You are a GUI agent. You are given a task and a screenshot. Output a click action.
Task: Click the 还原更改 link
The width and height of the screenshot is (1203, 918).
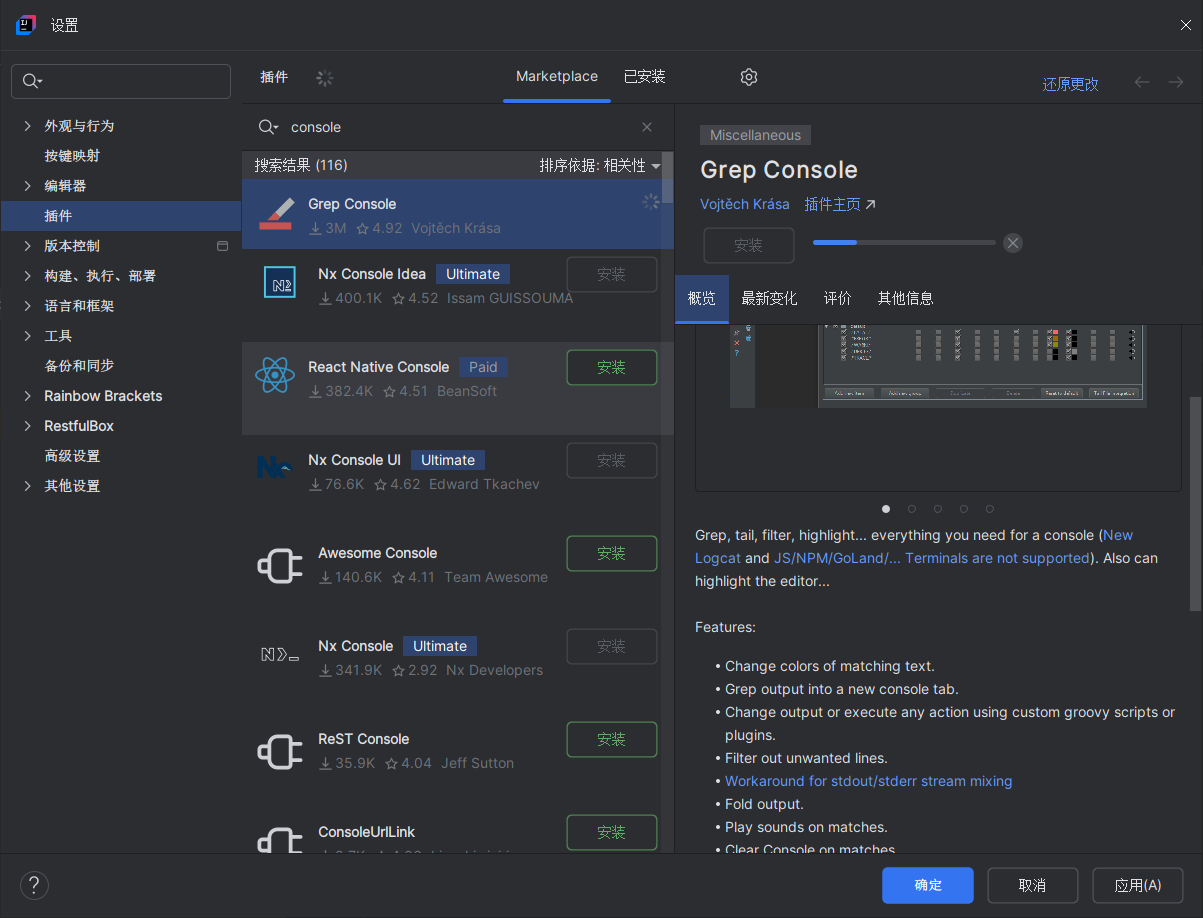coord(1071,85)
